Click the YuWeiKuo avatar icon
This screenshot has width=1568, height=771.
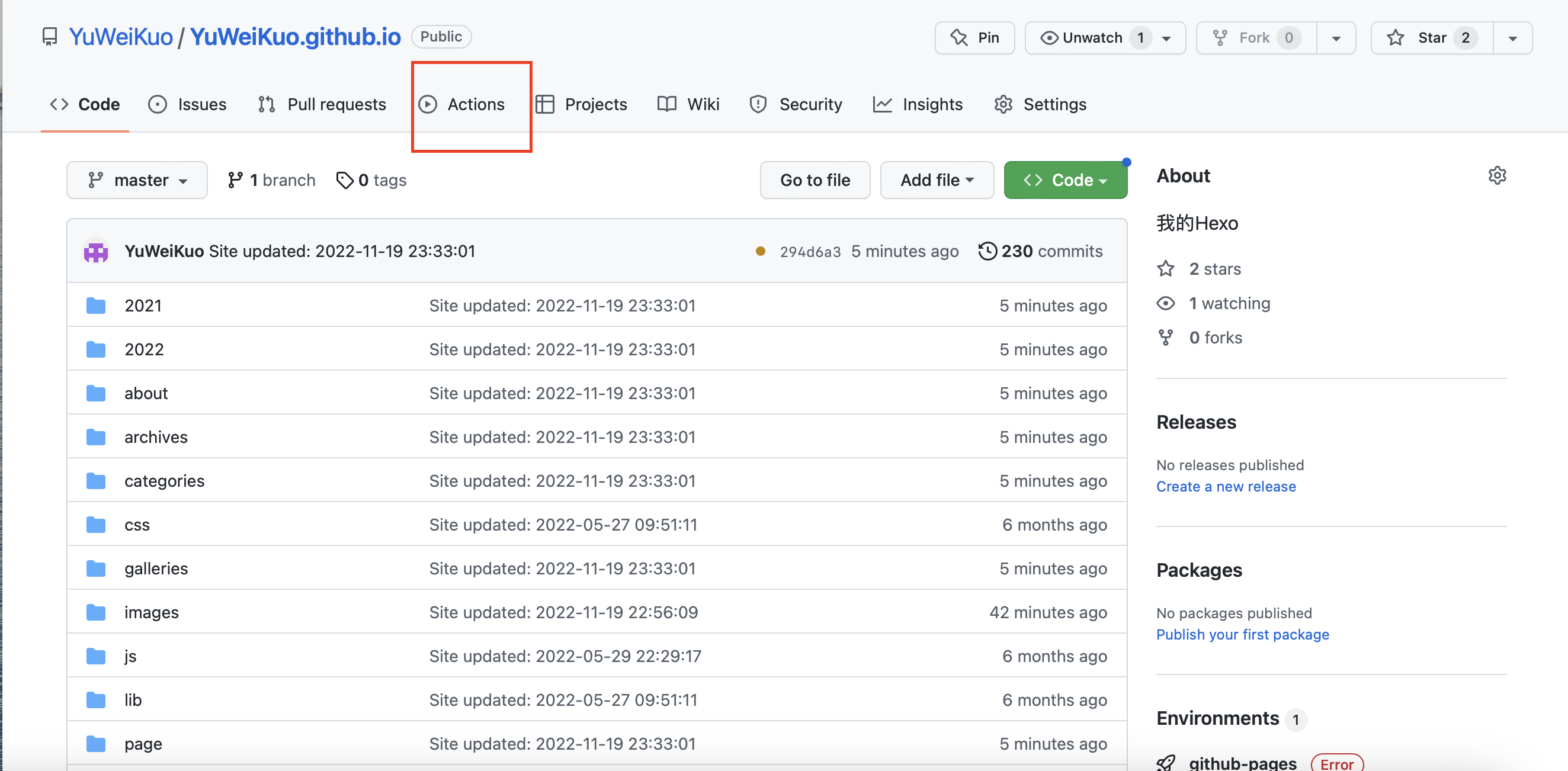(x=95, y=251)
